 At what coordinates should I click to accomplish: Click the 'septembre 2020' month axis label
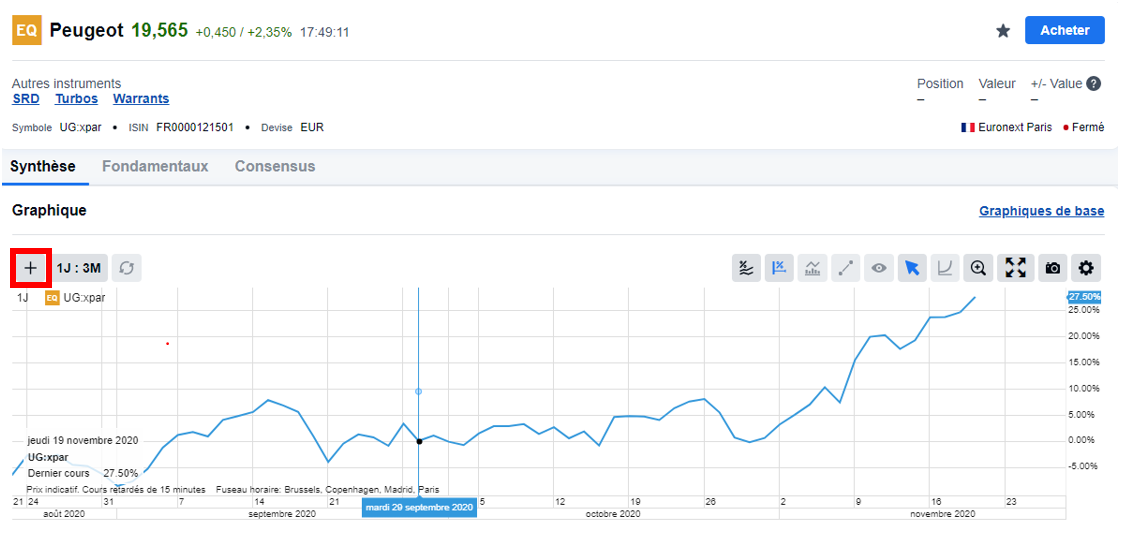pyautogui.click(x=281, y=514)
